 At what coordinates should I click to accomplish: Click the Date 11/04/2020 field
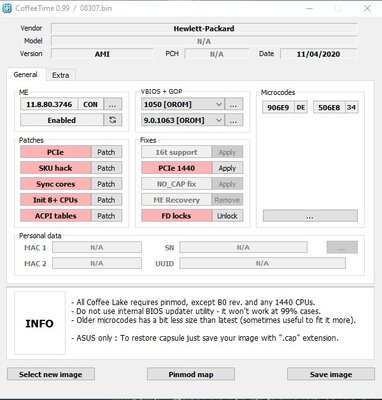[318, 54]
